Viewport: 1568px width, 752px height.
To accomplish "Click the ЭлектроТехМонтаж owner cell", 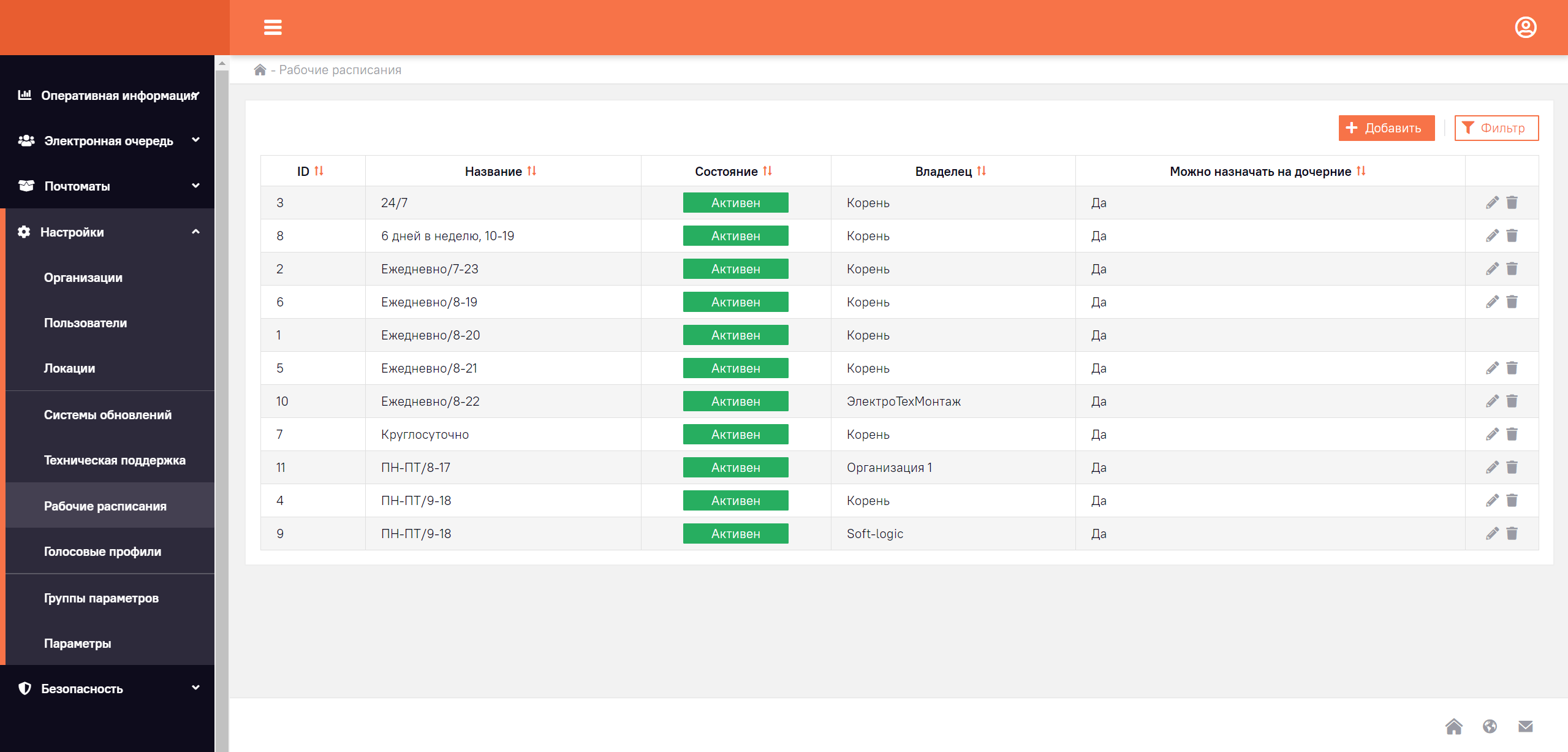I will click(x=953, y=401).
